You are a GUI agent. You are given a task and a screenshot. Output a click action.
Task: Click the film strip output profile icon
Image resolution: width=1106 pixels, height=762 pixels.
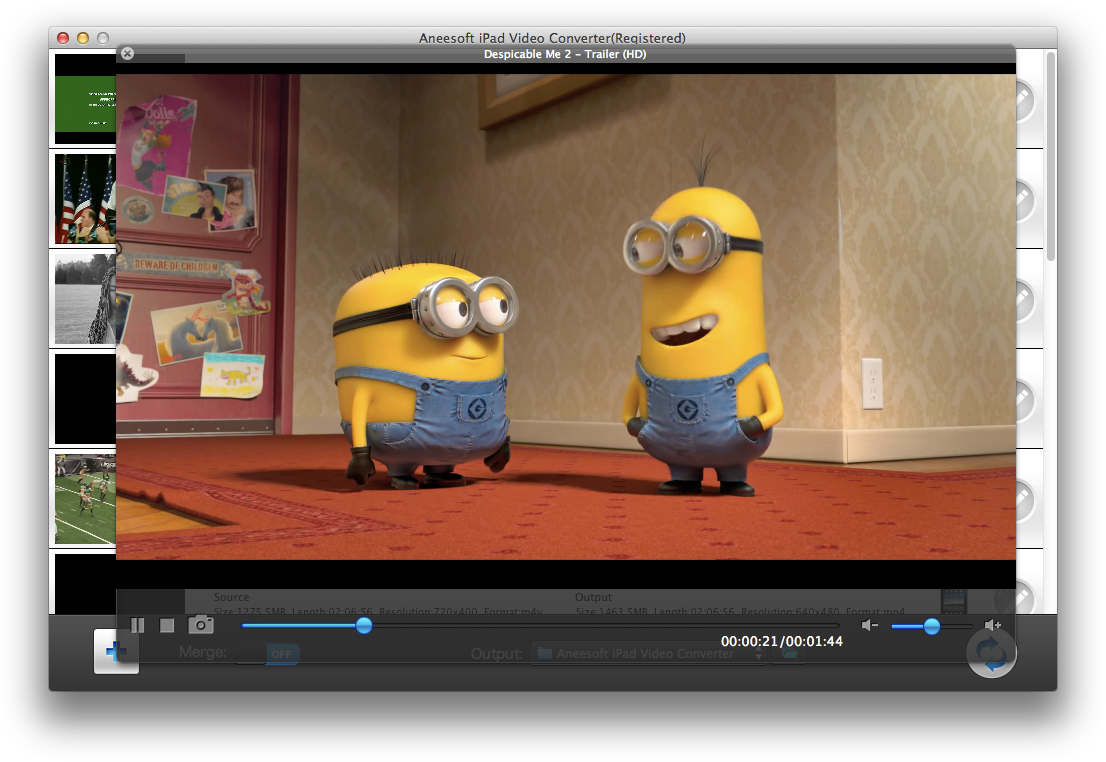tap(953, 602)
